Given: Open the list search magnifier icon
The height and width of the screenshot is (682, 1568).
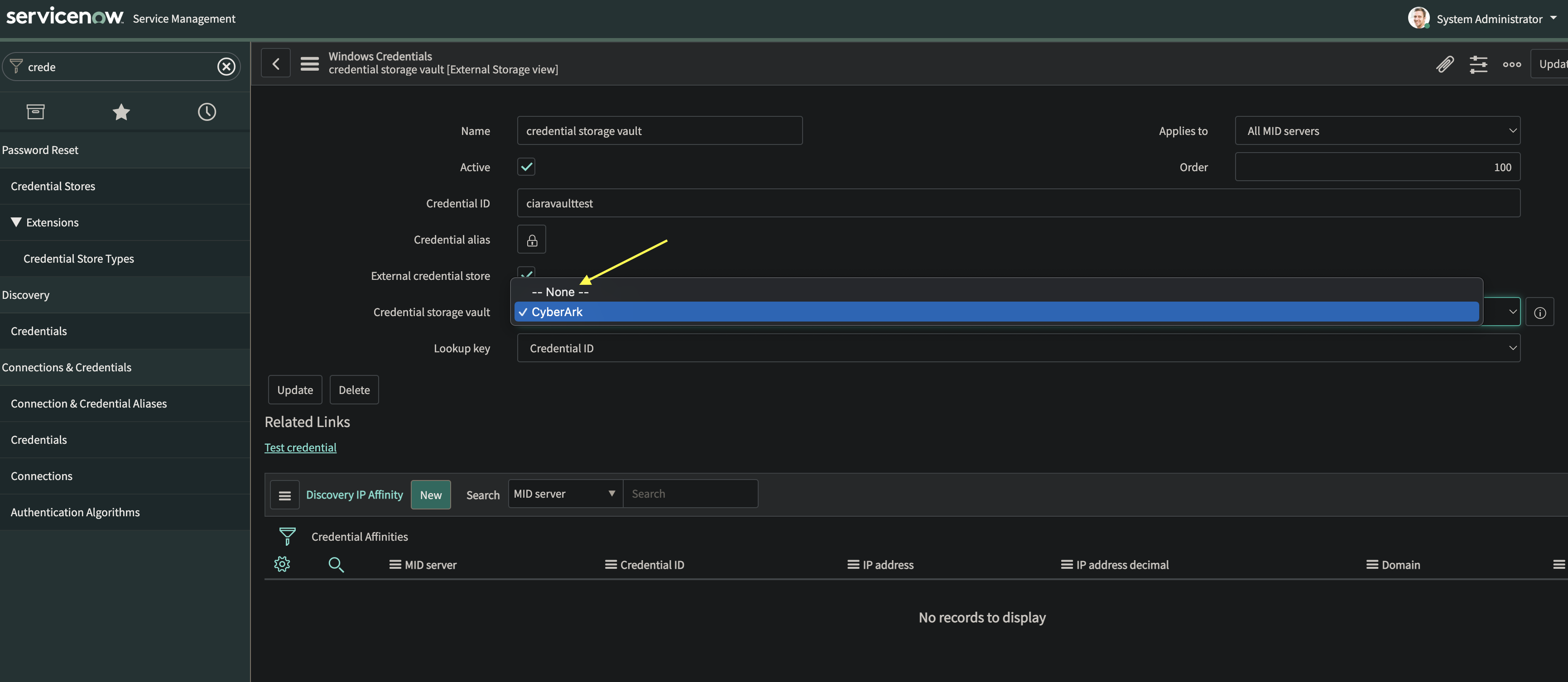Looking at the screenshot, I should [x=337, y=565].
